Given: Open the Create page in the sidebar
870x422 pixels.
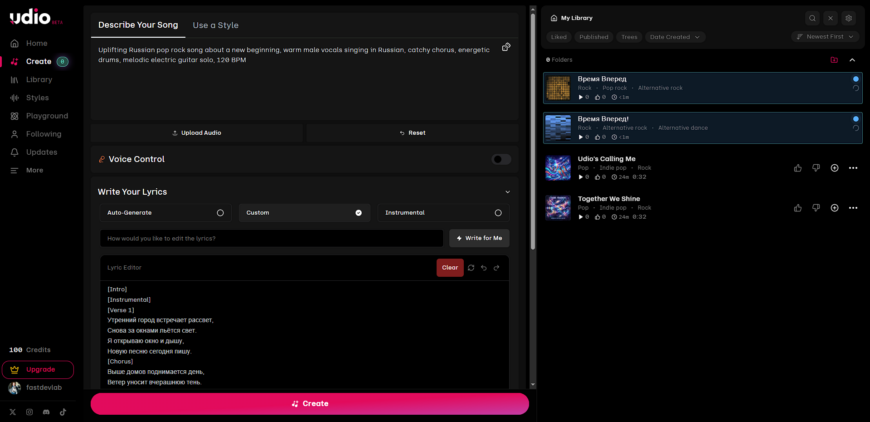Looking at the screenshot, I should pos(39,62).
